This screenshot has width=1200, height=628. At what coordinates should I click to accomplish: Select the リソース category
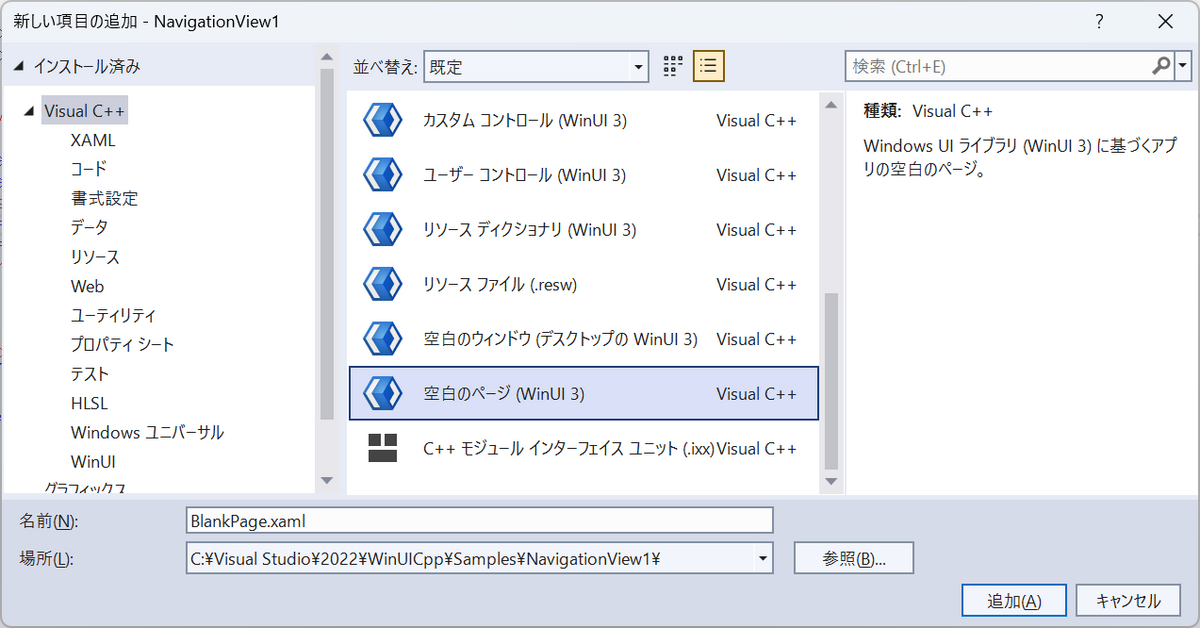(95, 257)
